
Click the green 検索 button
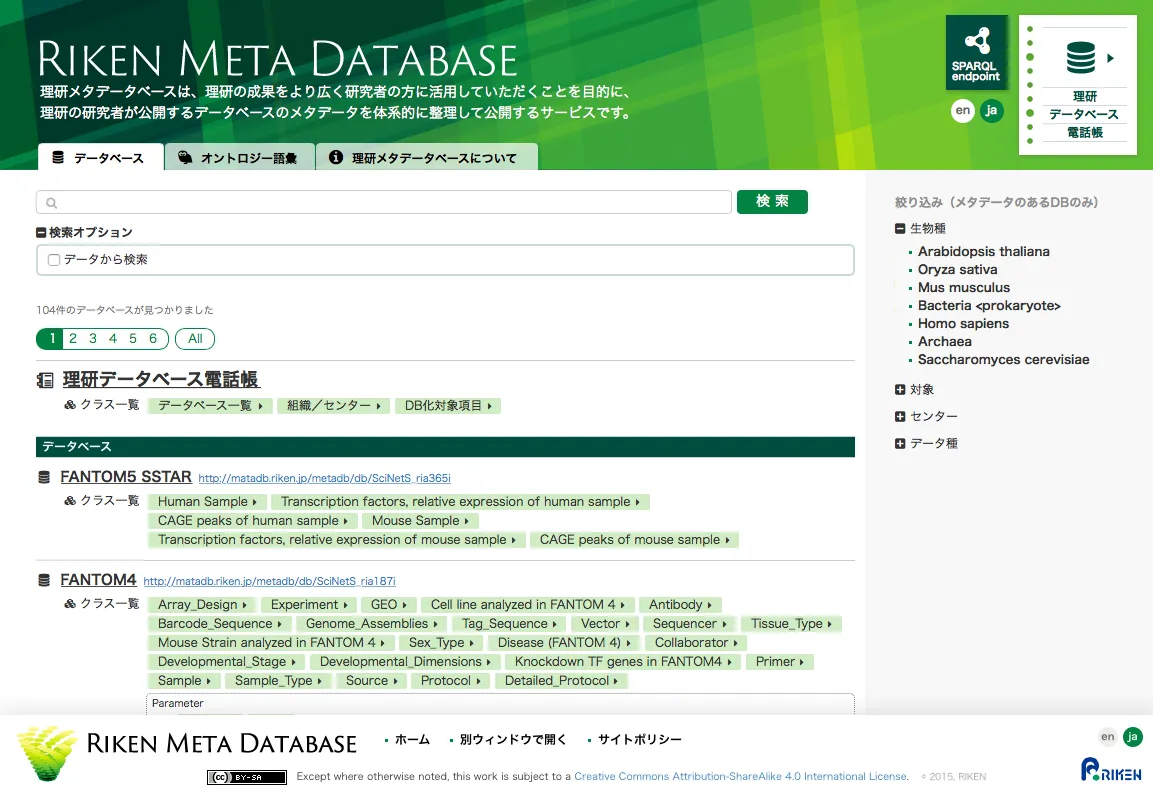pyautogui.click(x=772, y=202)
